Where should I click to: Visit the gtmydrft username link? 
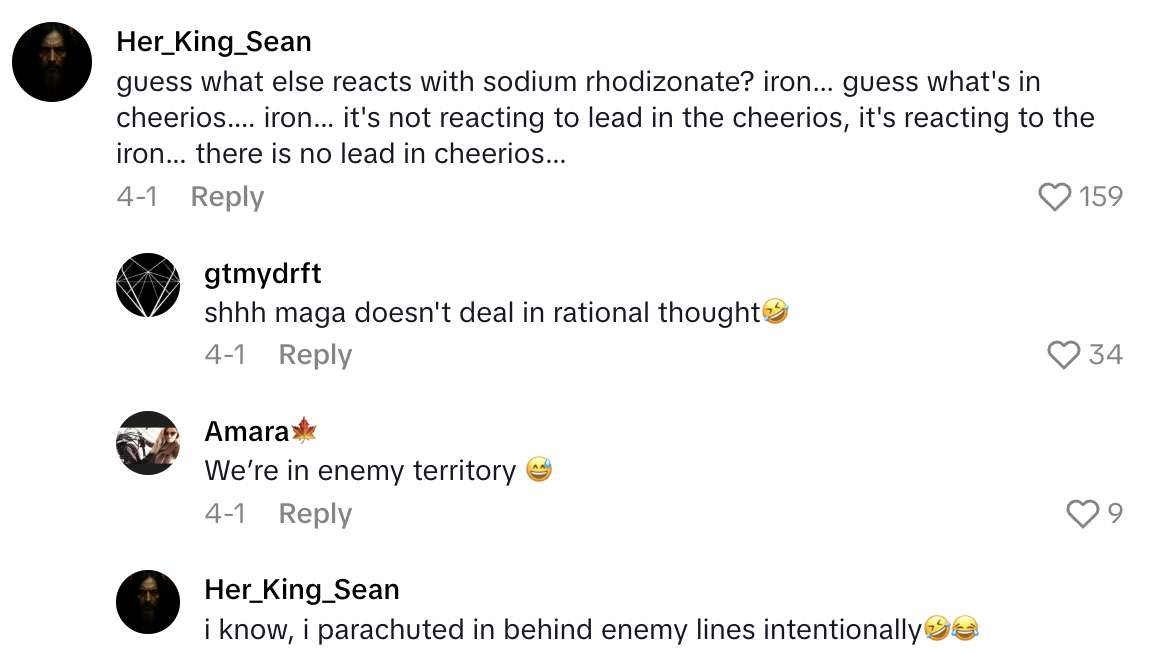click(263, 274)
